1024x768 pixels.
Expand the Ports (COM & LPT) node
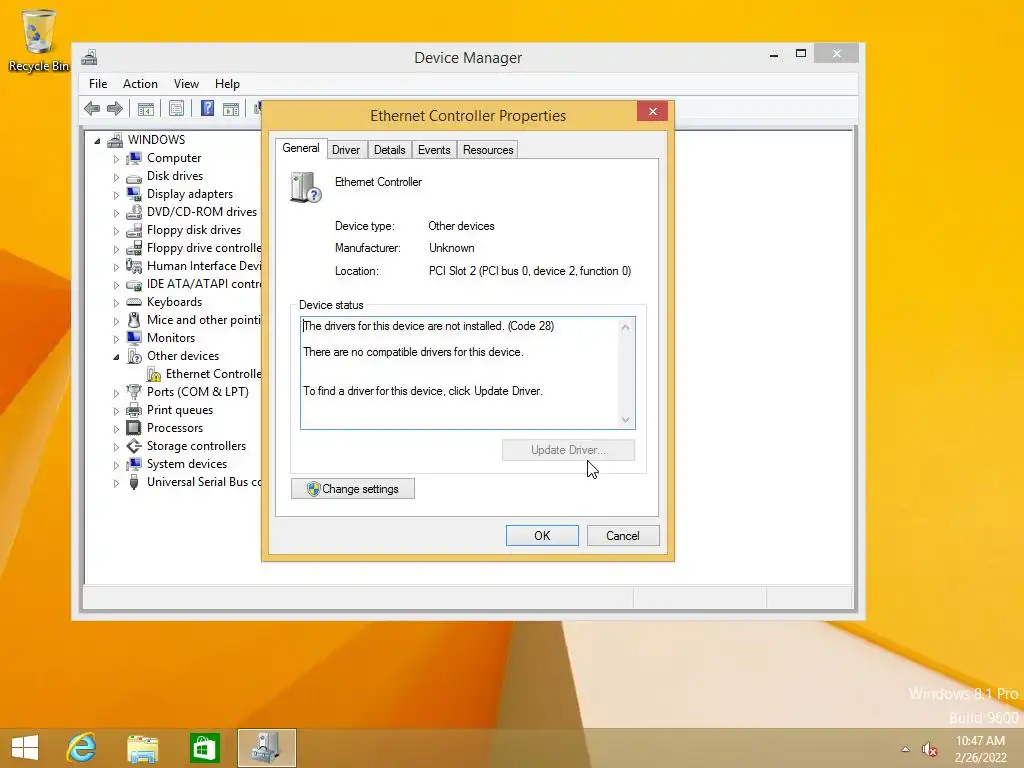116,393
